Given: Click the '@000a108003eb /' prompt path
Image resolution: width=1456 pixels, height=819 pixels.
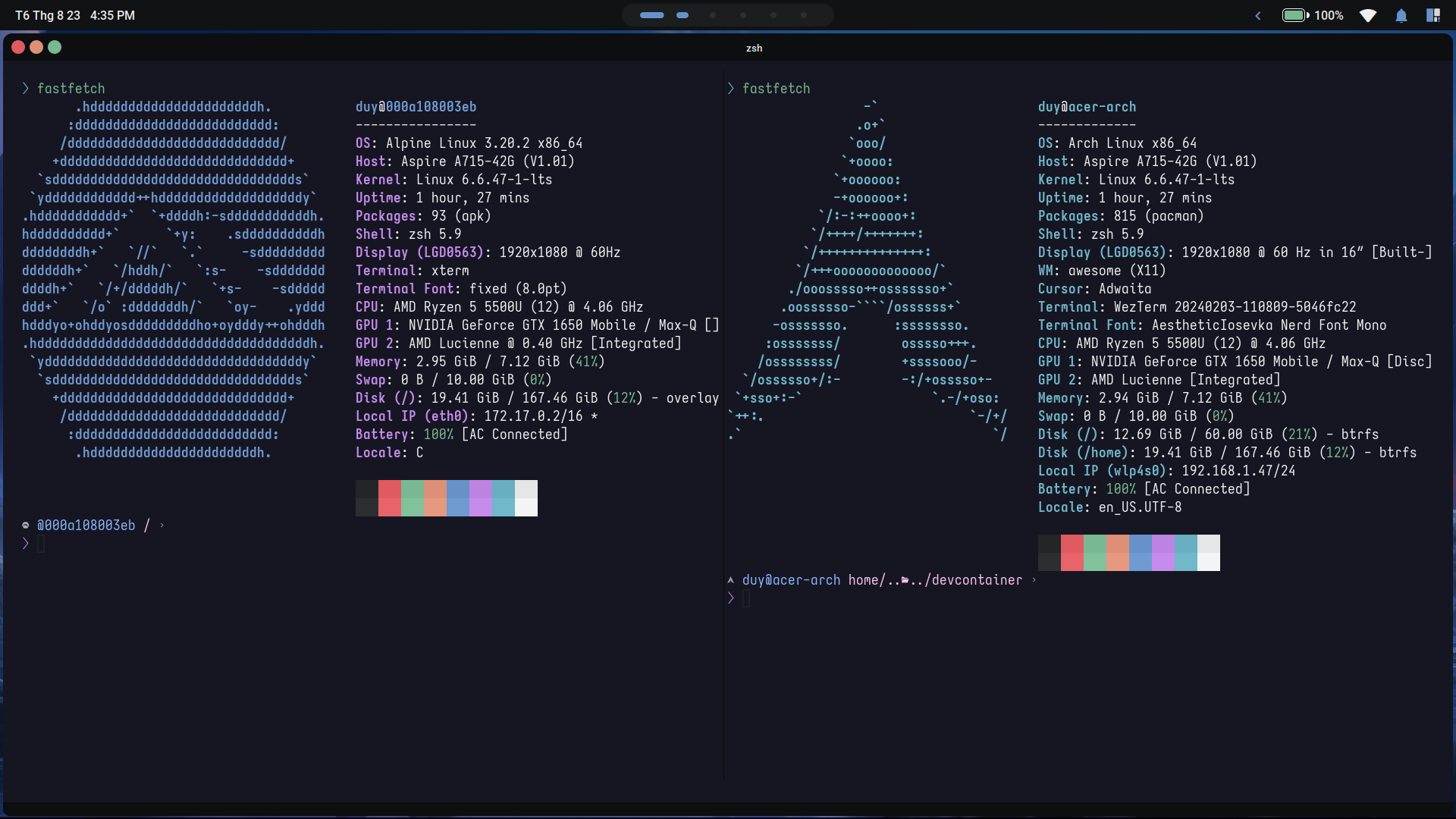Looking at the screenshot, I should point(94,526).
